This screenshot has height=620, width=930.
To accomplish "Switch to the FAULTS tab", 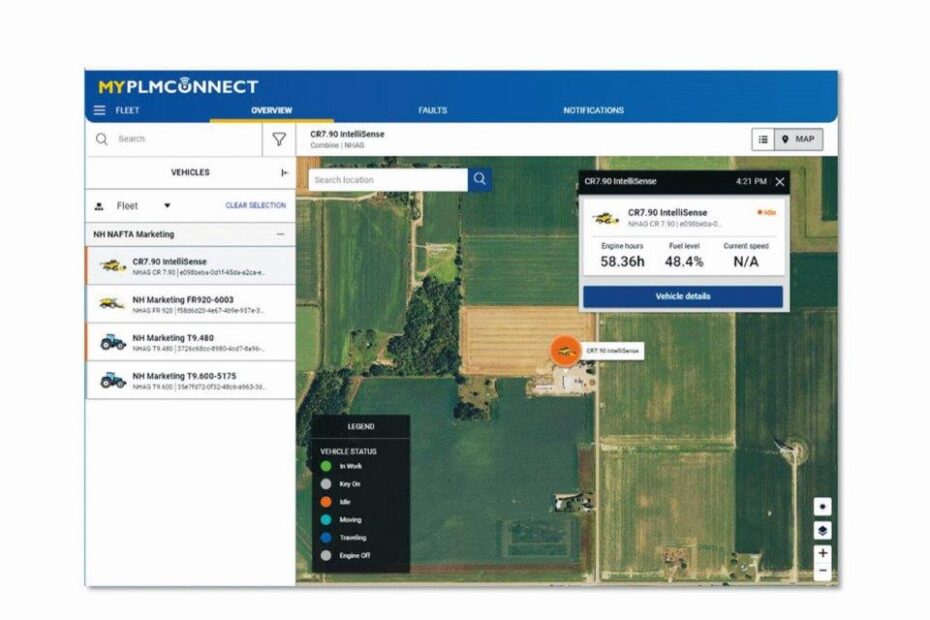I will click(432, 110).
